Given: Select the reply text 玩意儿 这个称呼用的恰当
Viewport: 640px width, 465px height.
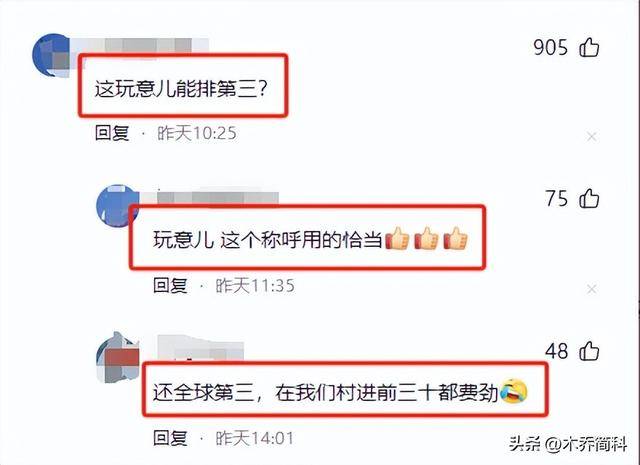Looking at the screenshot, I should [267, 240].
